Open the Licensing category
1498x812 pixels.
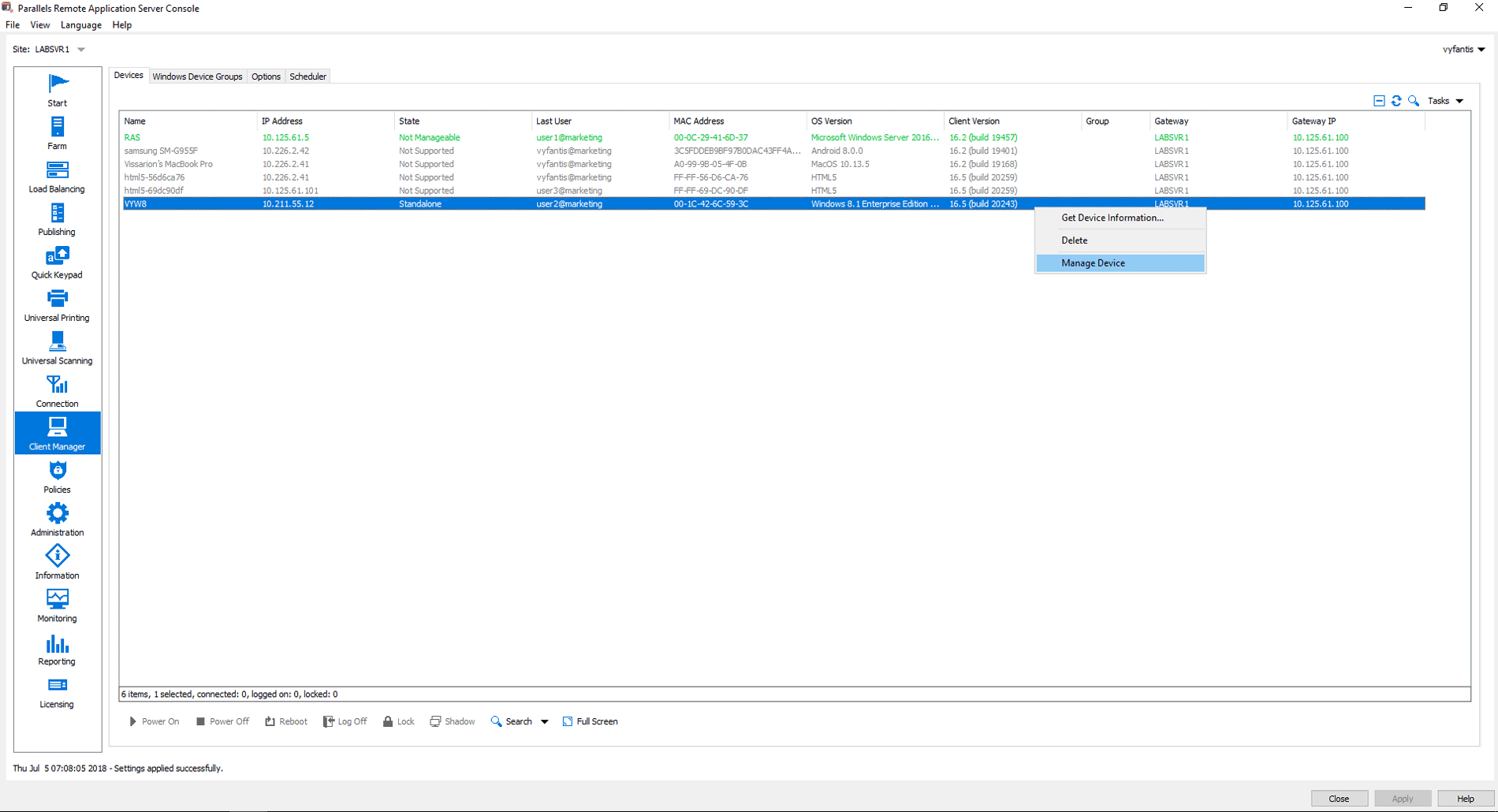(x=57, y=691)
